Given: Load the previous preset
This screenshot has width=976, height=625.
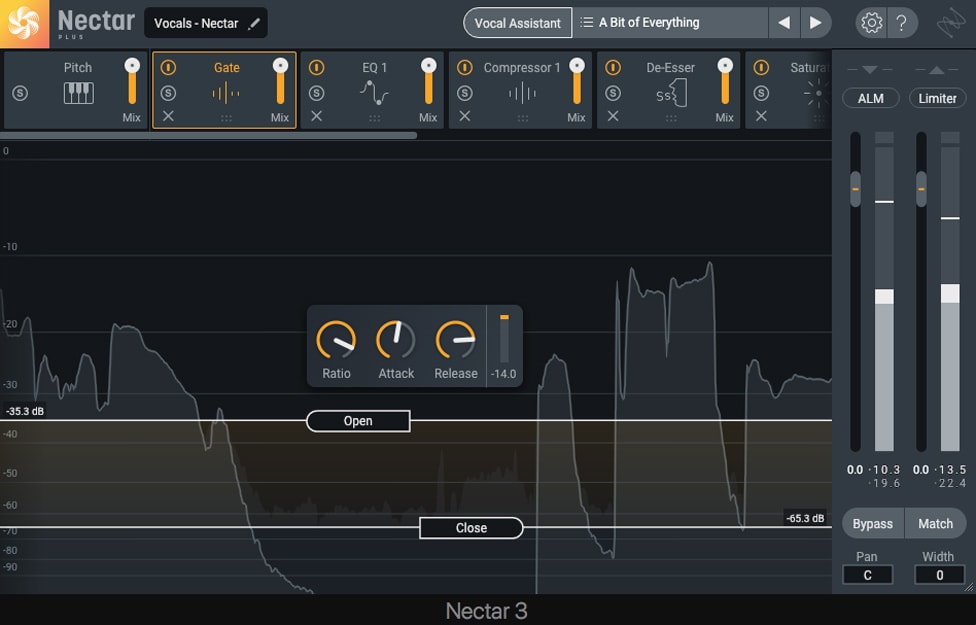Looking at the screenshot, I should [x=784, y=23].
